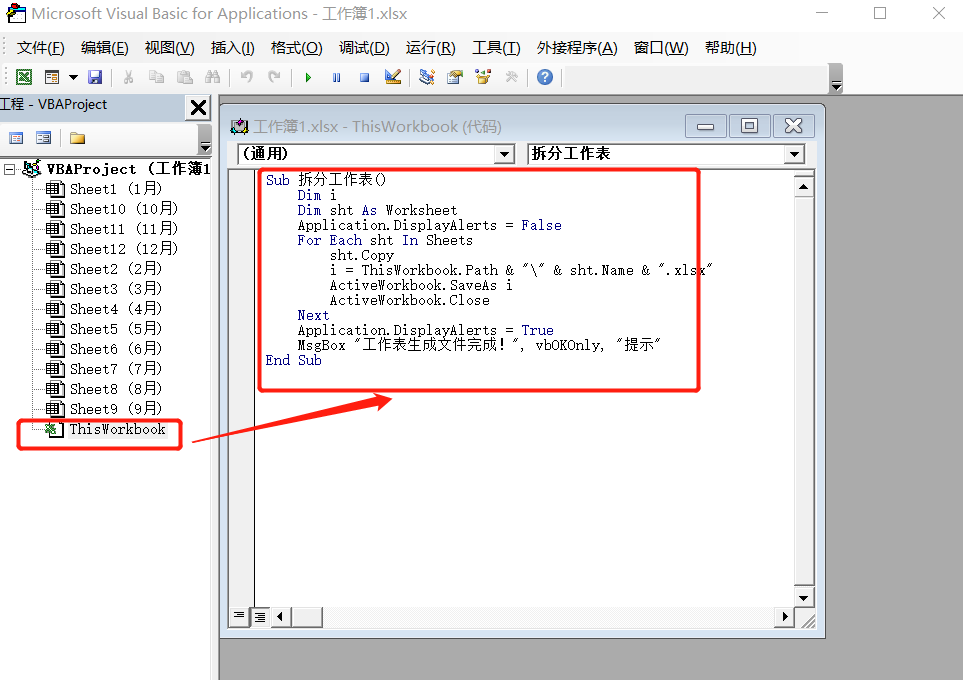Click code window scroll down arrow
Image resolution: width=963 pixels, height=680 pixels.
[803, 598]
